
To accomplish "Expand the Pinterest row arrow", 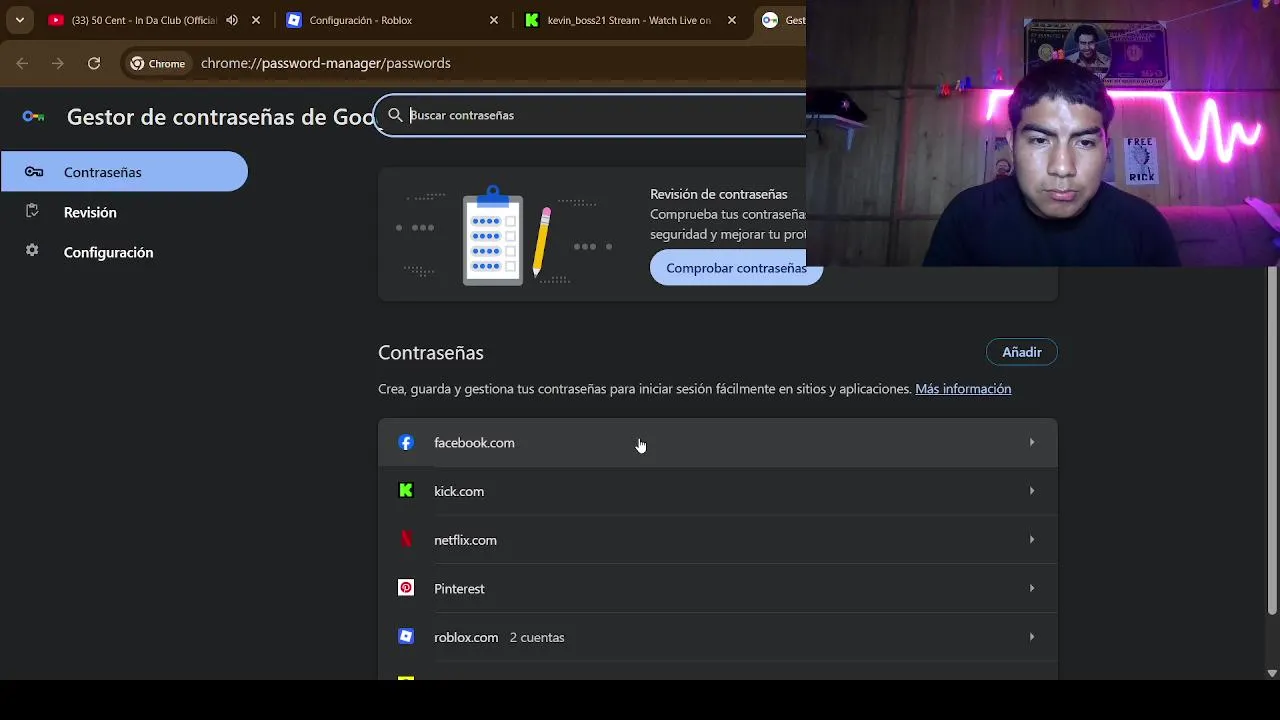I will click(x=1032, y=588).
